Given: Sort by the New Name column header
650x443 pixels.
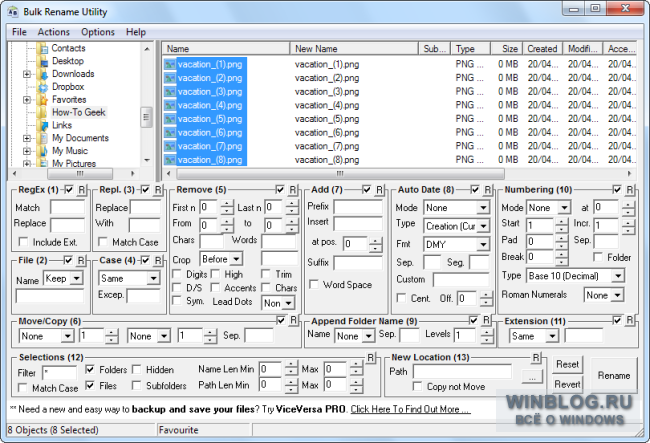Looking at the screenshot, I should pyautogui.click(x=354, y=49).
